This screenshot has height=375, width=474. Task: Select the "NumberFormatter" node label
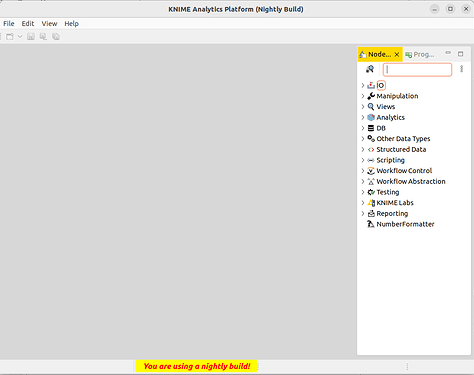tap(405, 224)
